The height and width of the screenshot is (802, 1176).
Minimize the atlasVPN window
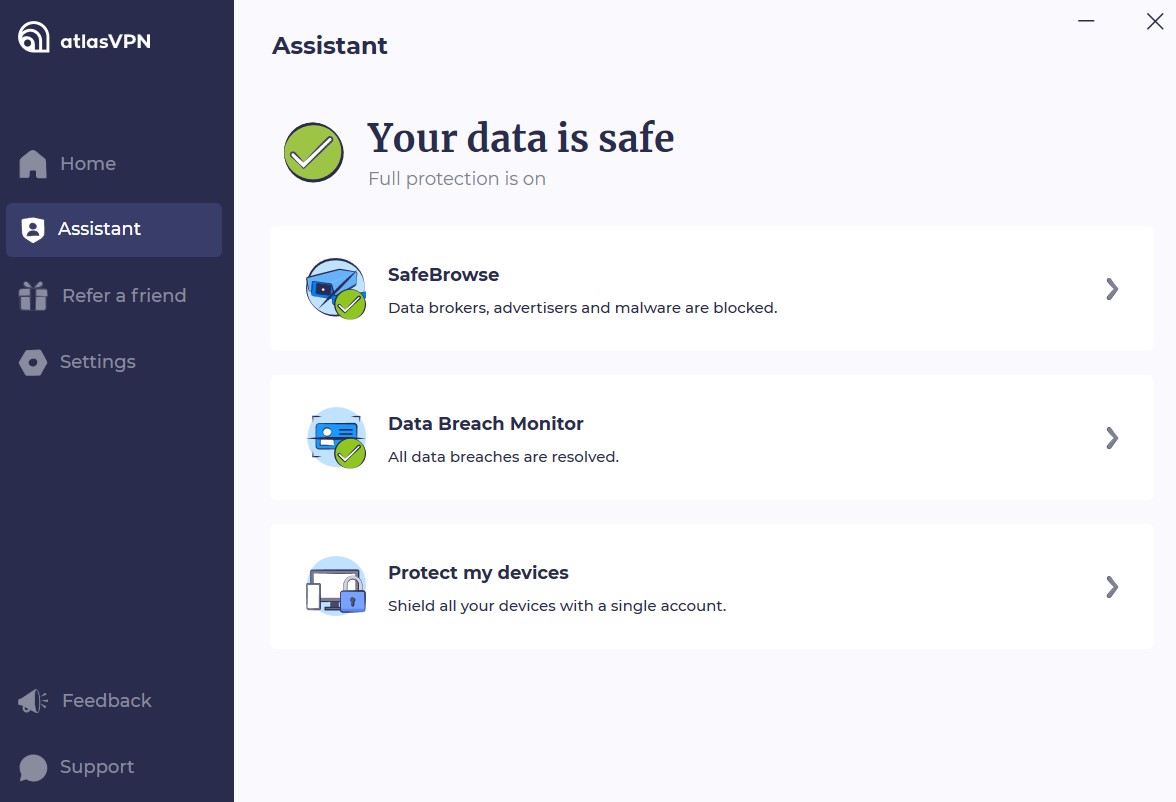click(x=1086, y=21)
